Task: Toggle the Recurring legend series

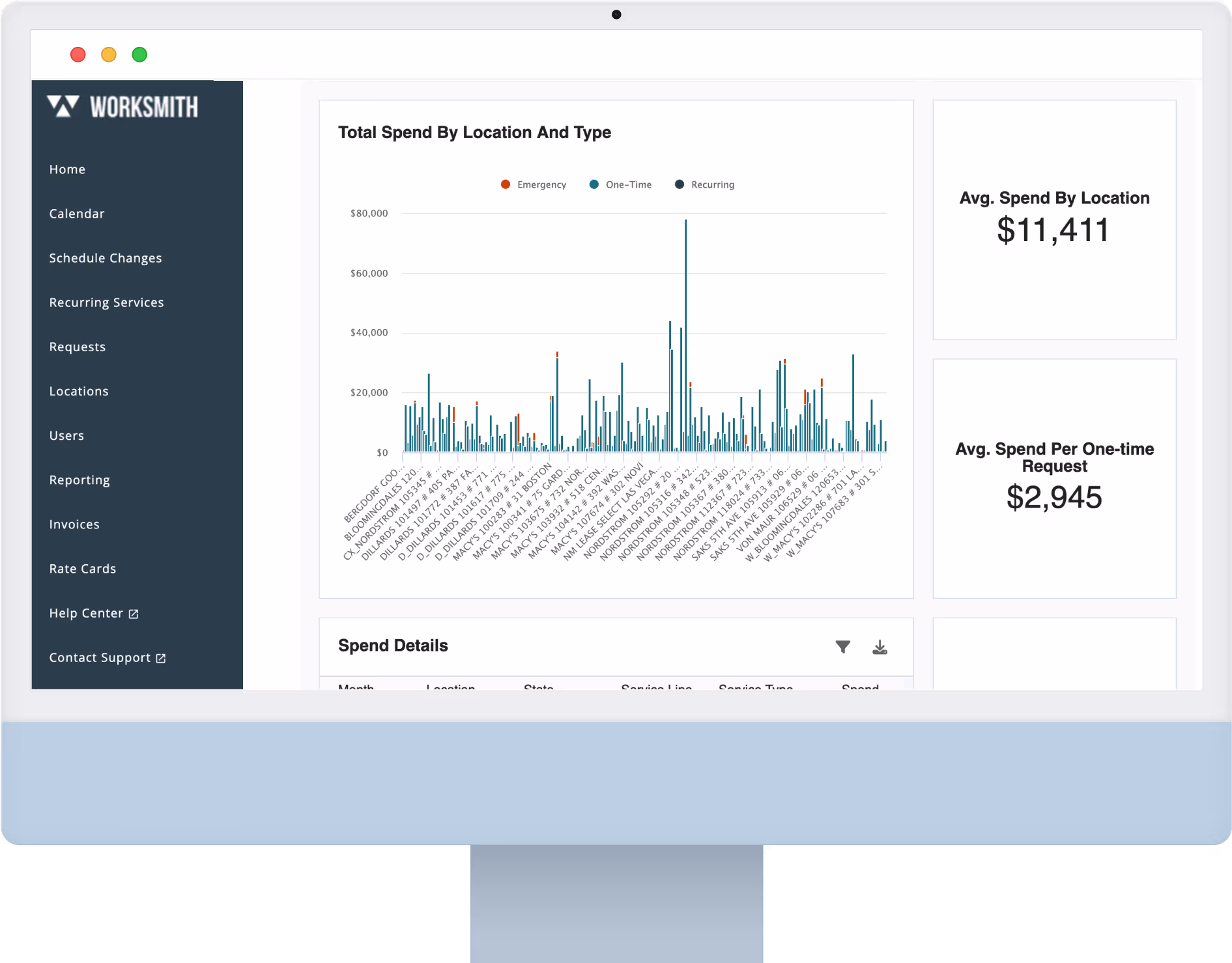Action: coord(704,184)
